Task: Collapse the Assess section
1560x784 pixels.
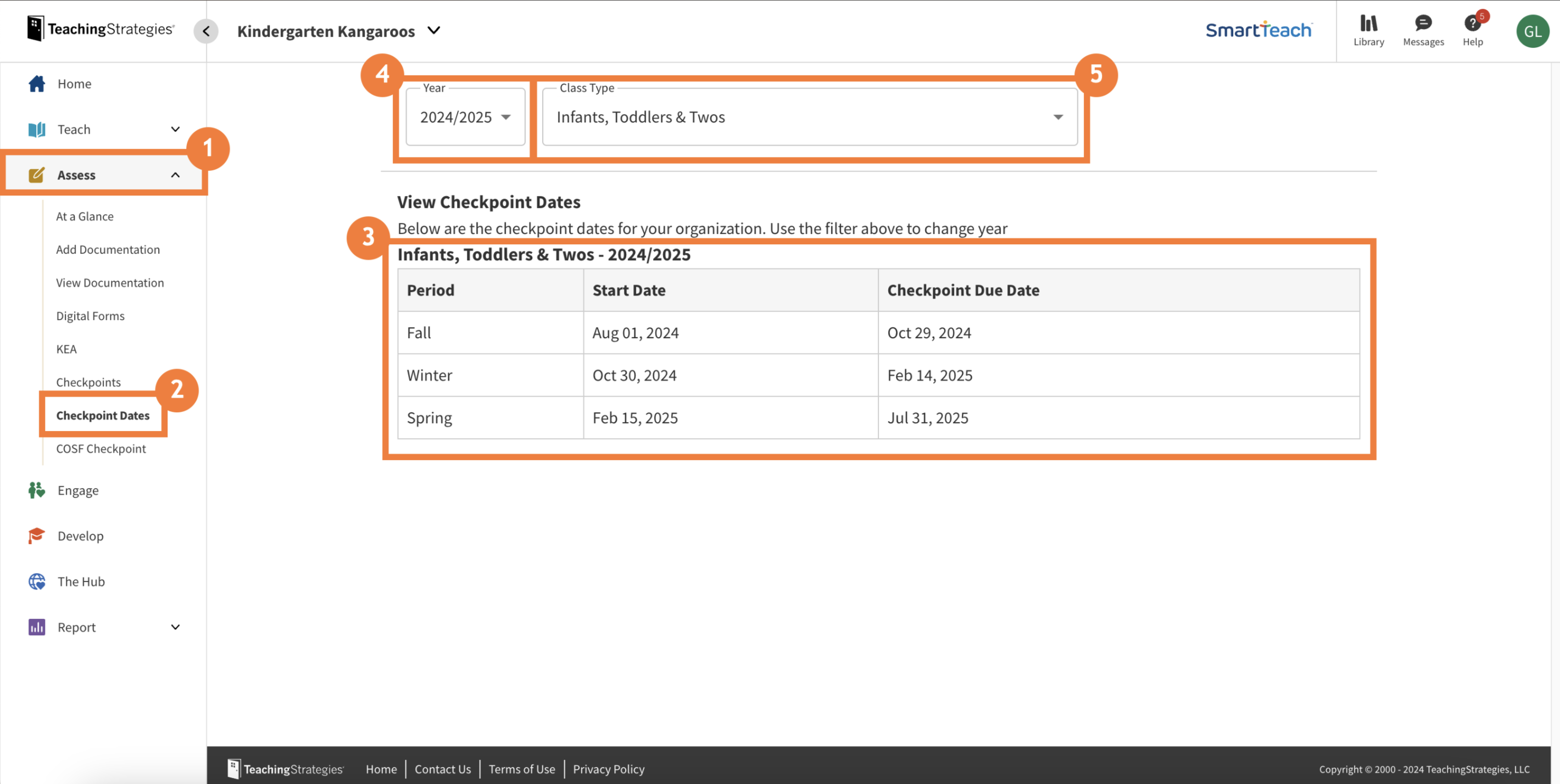Action: click(175, 175)
